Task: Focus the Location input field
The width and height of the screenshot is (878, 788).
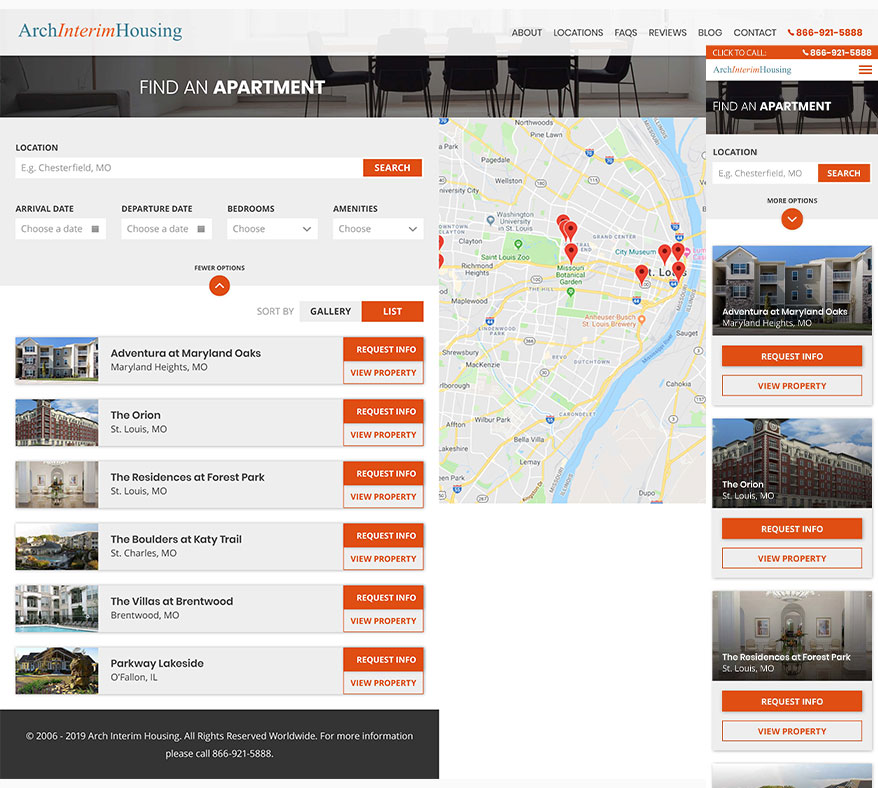Action: pyautogui.click(x=189, y=167)
